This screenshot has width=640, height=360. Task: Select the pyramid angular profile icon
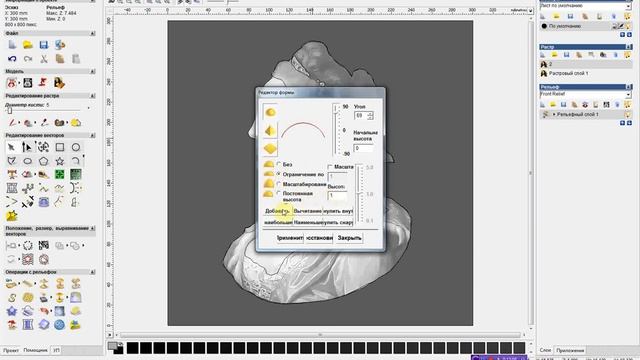[270, 131]
